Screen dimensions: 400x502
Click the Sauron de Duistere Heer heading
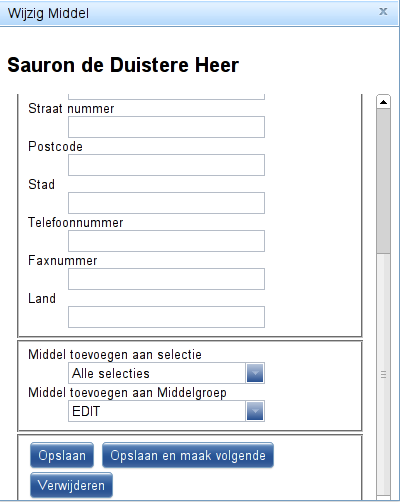tap(123, 65)
